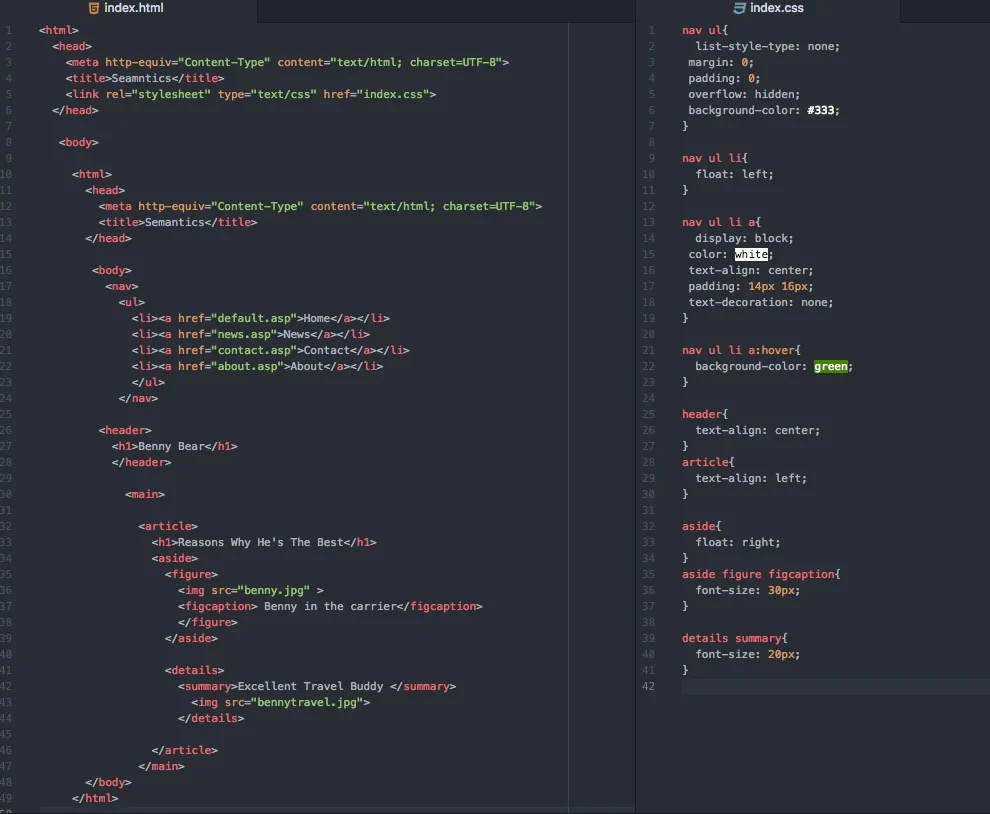Click the "list-style-type: none;" declaration
990x814 pixels.
768,46
